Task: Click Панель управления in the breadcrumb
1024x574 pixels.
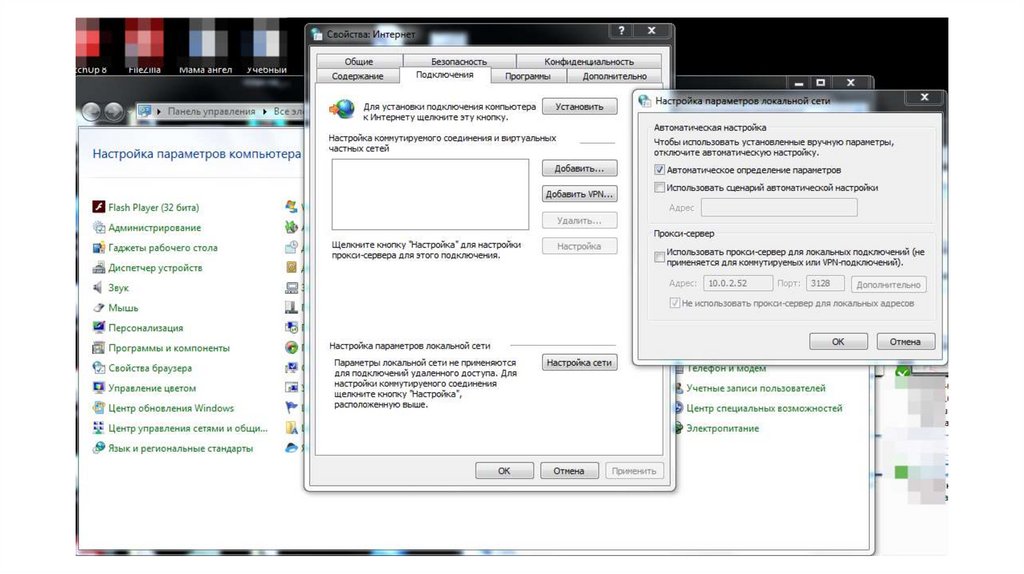Action: [x=211, y=112]
